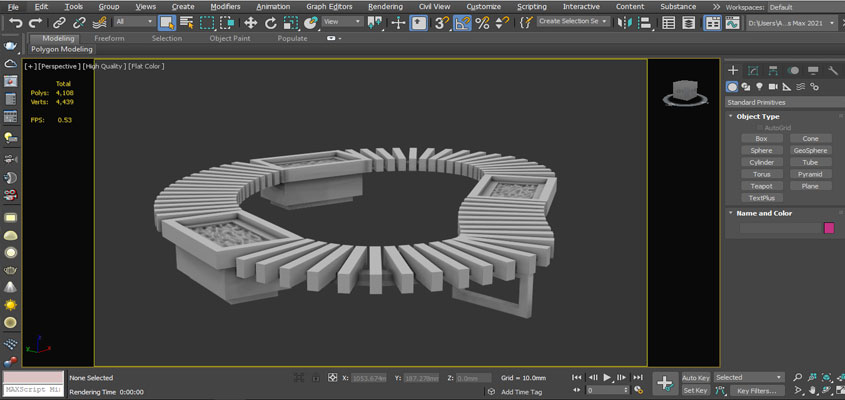845x400 pixels.
Task: Toggle Keyboard Shortcut Override button
Action: [419, 23]
